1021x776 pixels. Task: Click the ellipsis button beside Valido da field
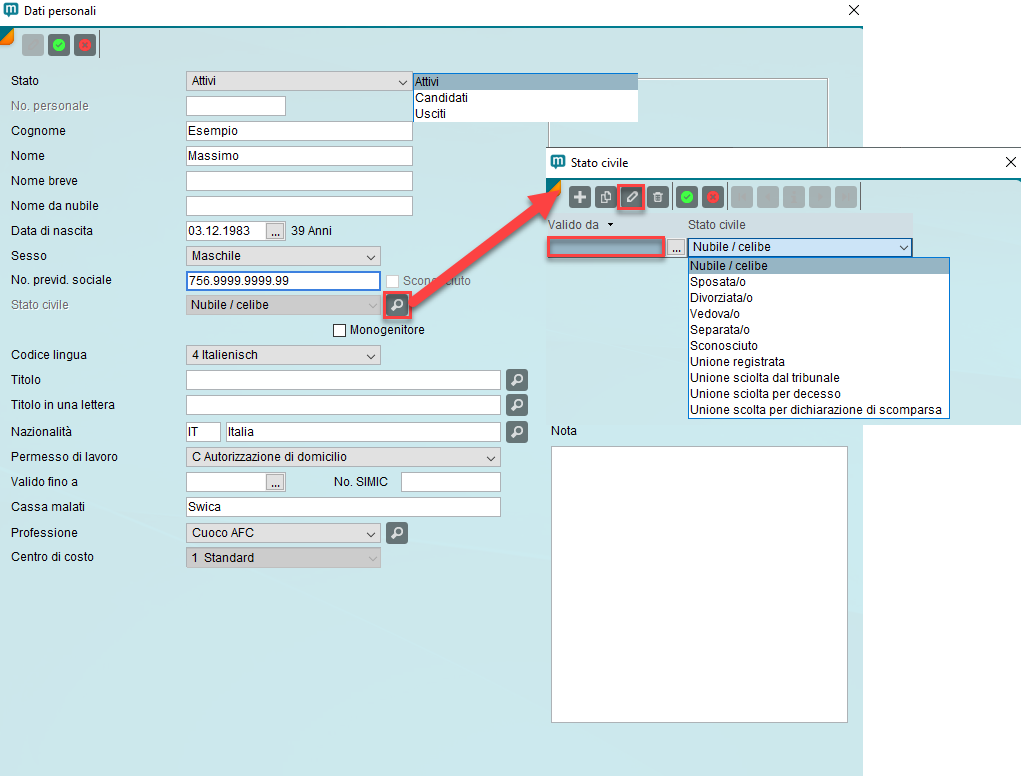click(677, 247)
